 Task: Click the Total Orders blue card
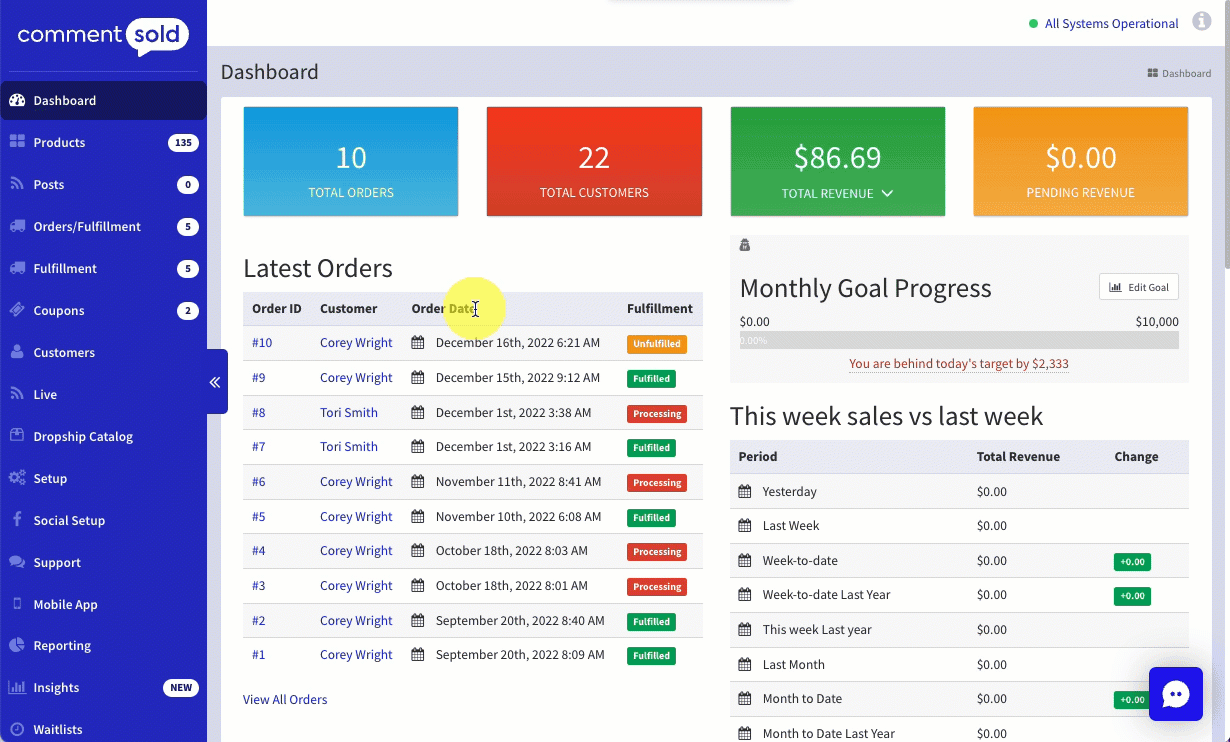click(x=351, y=162)
